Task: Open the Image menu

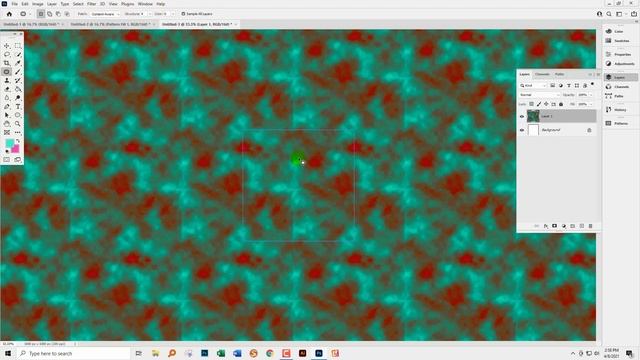Action: tap(38, 4)
